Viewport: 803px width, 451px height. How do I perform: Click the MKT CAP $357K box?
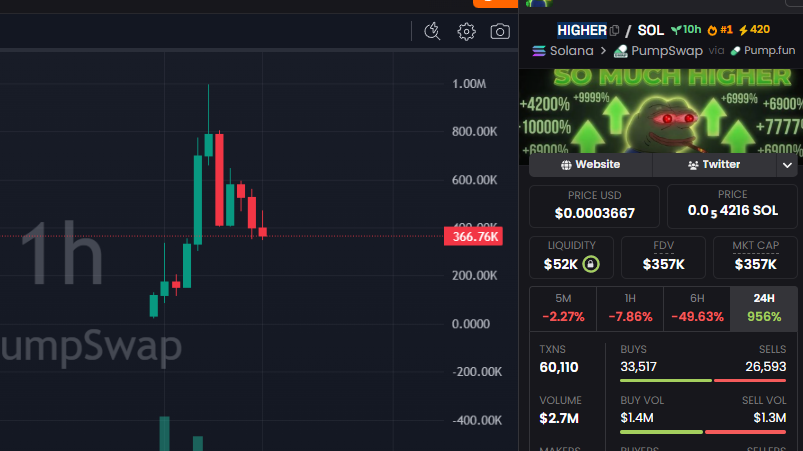(755, 257)
